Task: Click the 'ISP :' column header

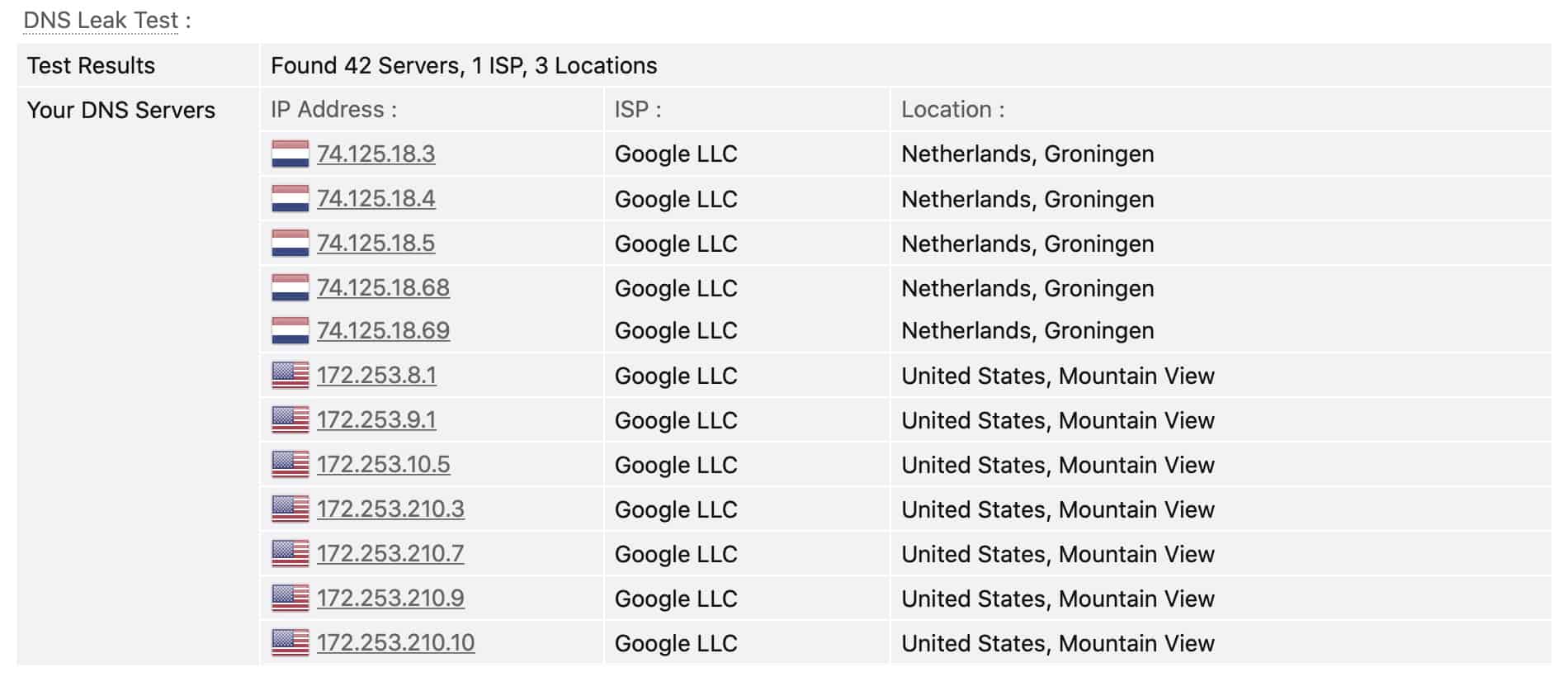Action: tap(638, 109)
